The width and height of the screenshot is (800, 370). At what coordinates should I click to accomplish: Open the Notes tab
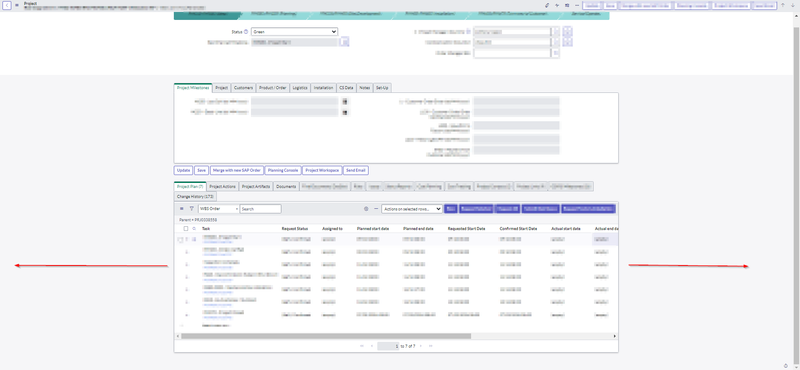pyautogui.click(x=364, y=88)
